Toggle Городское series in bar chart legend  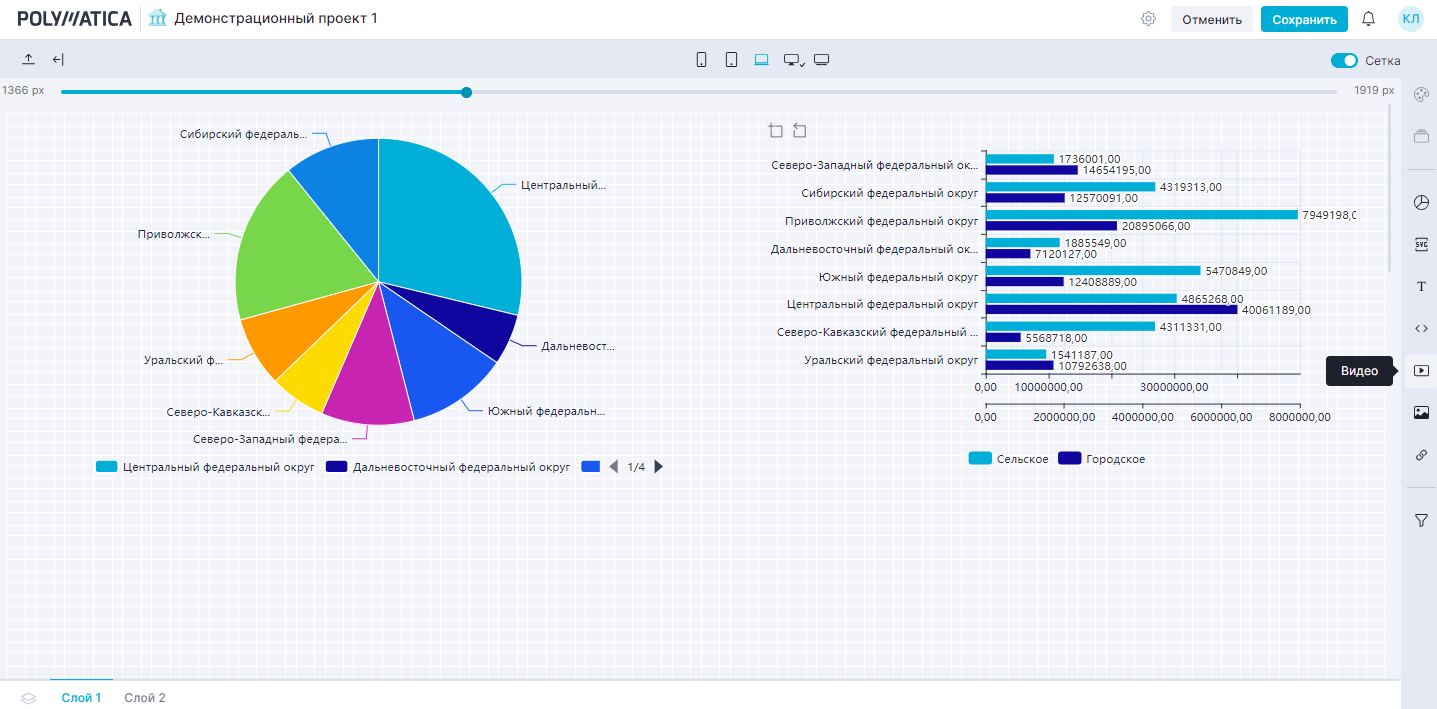coord(1101,459)
